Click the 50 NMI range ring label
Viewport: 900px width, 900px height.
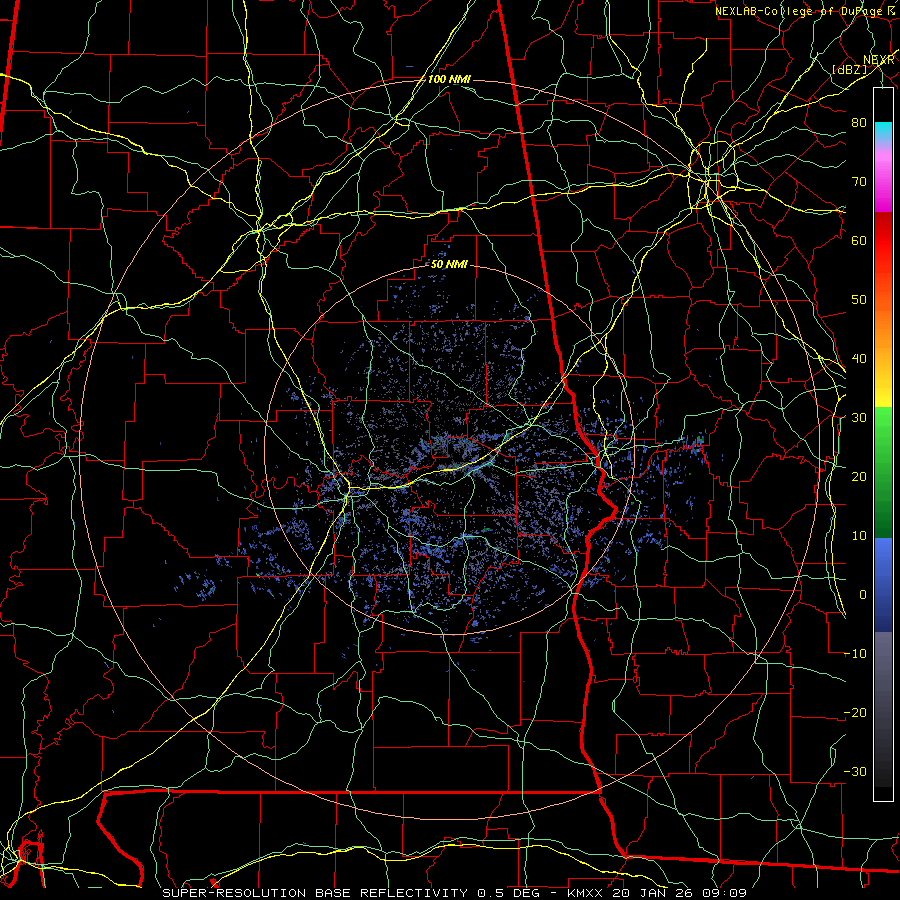[x=449, y=264]
